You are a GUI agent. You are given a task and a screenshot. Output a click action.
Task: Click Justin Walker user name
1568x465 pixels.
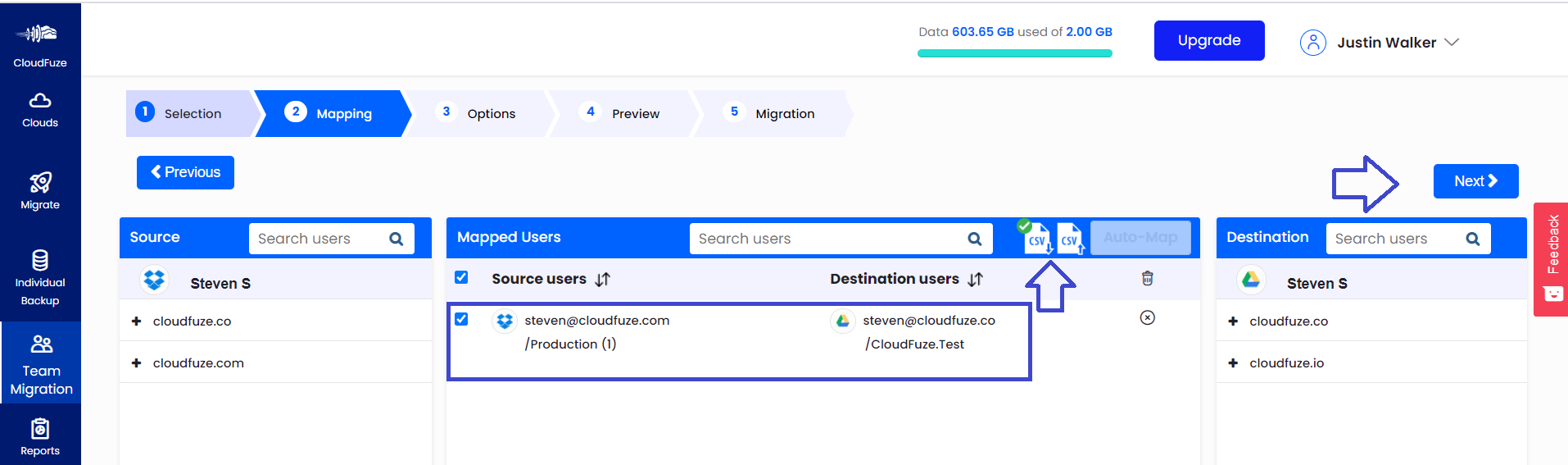[1386, 43]
